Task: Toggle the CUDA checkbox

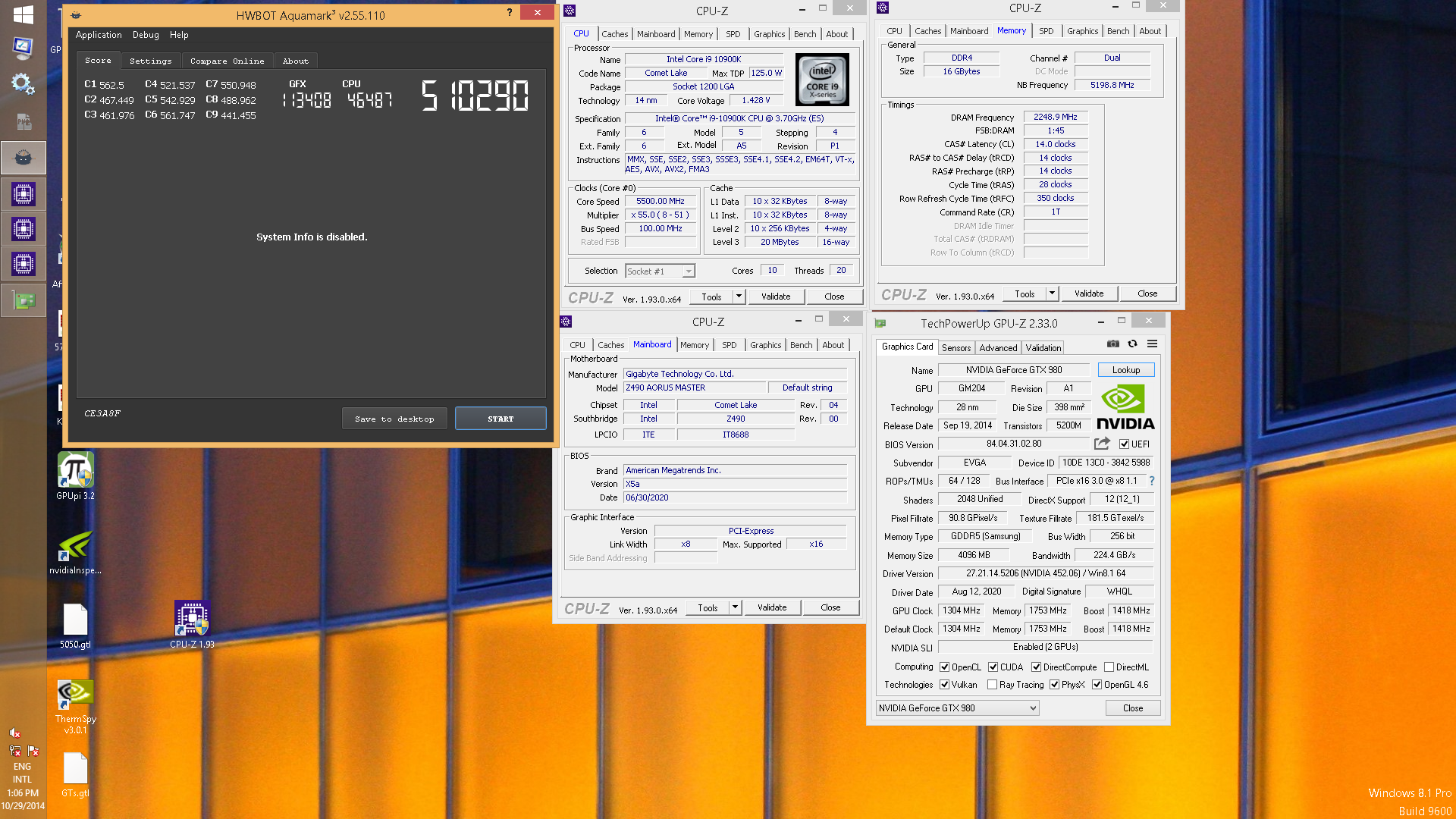Action: (x=993, y=667)
